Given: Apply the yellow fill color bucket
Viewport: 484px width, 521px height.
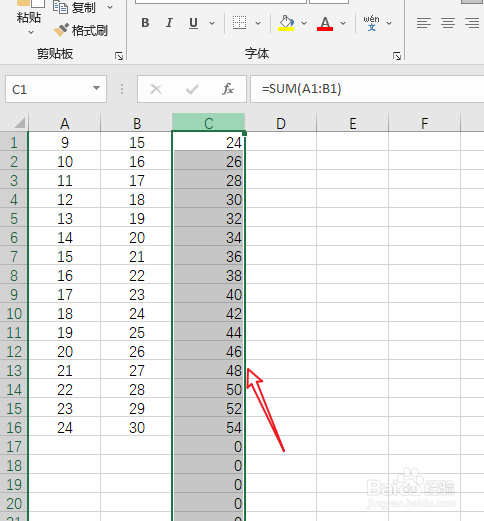Looking at the screenshot, I should [286, 23].
